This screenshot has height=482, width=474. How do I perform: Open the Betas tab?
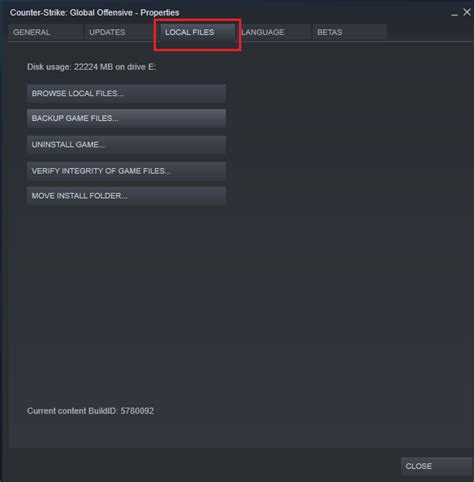(x=350, y=32)
